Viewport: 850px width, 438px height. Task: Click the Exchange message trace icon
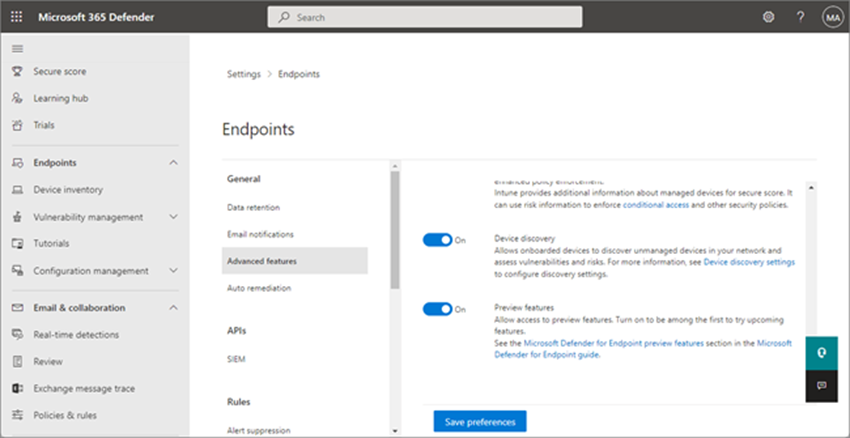(x=17, y=389)
